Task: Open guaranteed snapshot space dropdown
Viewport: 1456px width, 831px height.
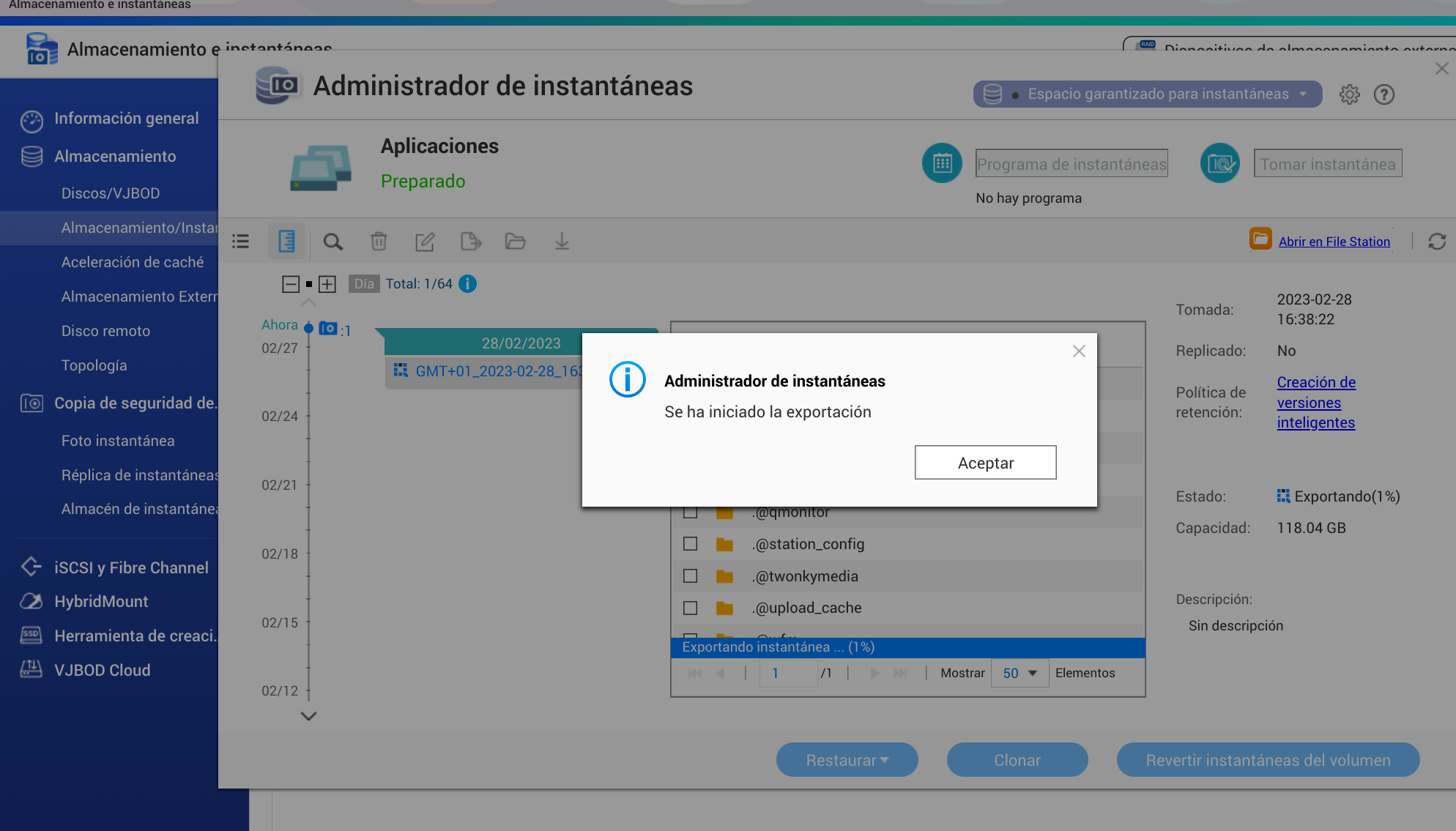Action: click(x=1147, y=94)
